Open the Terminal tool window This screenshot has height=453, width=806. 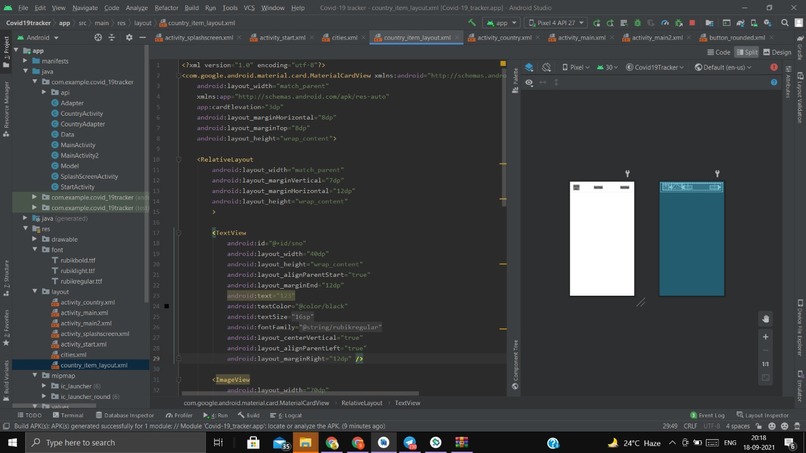[x=68, y=415]
